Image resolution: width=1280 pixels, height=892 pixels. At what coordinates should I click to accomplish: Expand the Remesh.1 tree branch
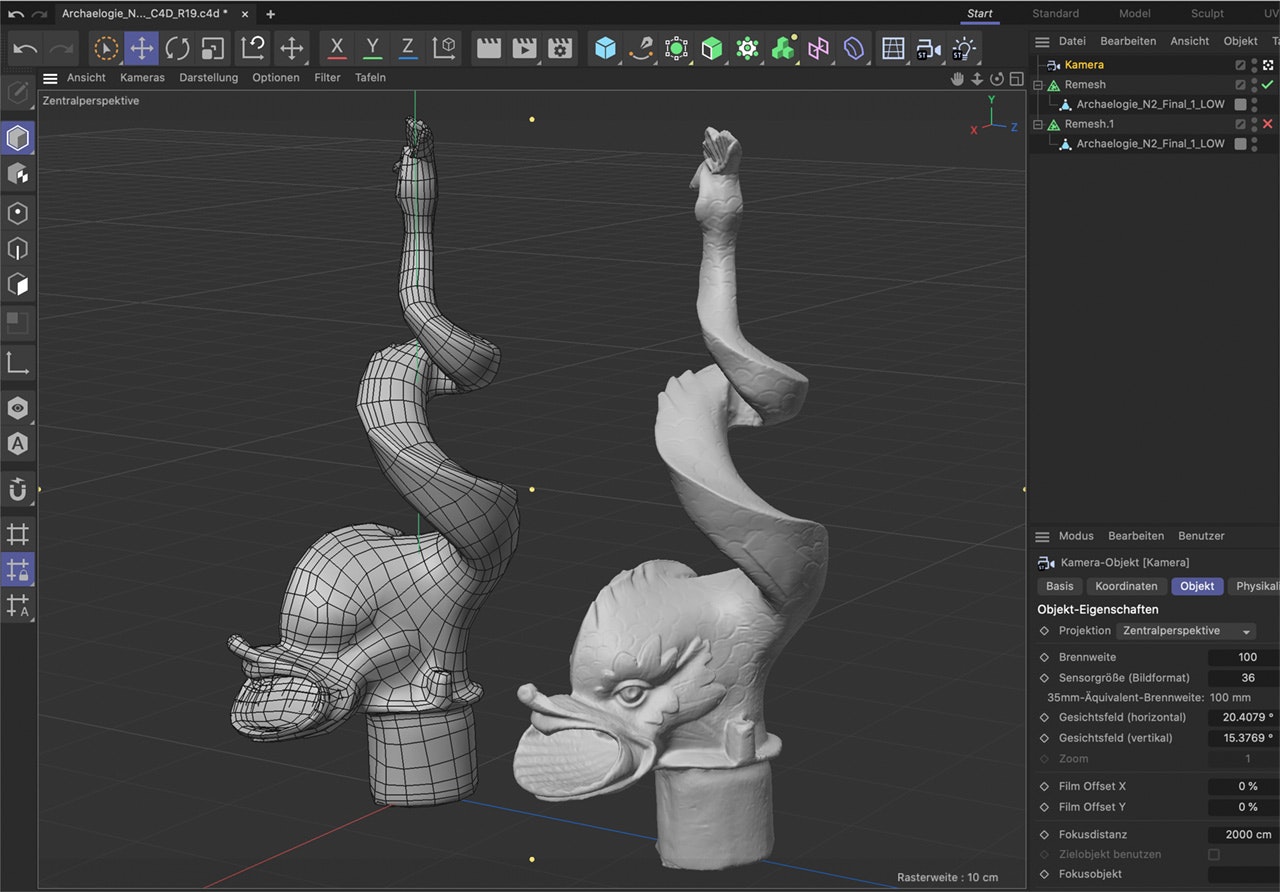click(x=1037, y=123)
